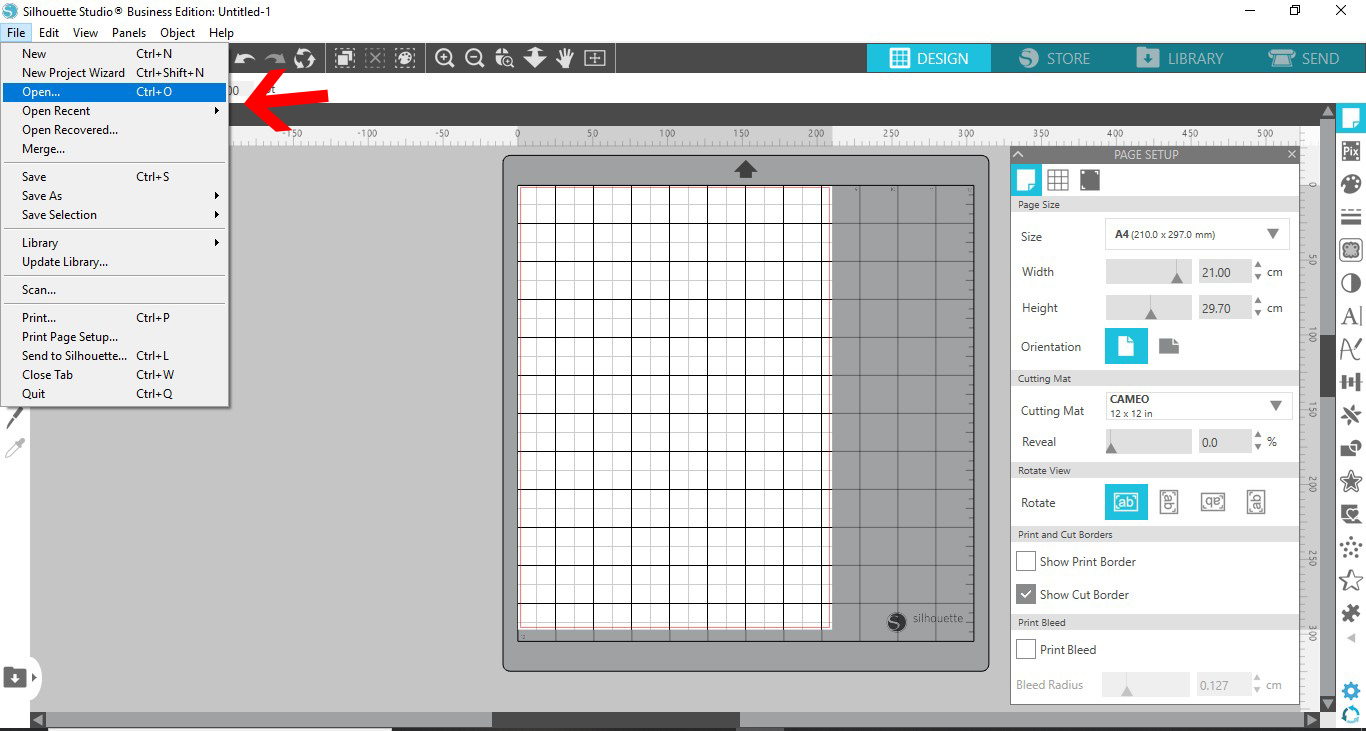Open the Fill palette panel icon
Image resolution: width=1366 pixels, height=731 pixels.
tap(1351, 184)
